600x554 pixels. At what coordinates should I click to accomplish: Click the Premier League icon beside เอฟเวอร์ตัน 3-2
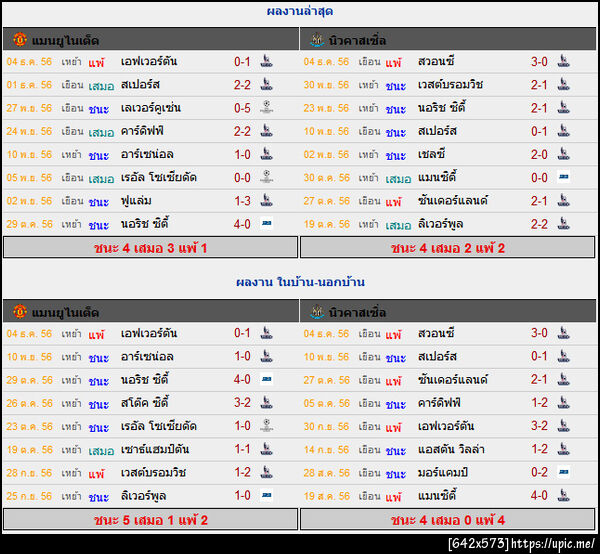click(563, 425)
